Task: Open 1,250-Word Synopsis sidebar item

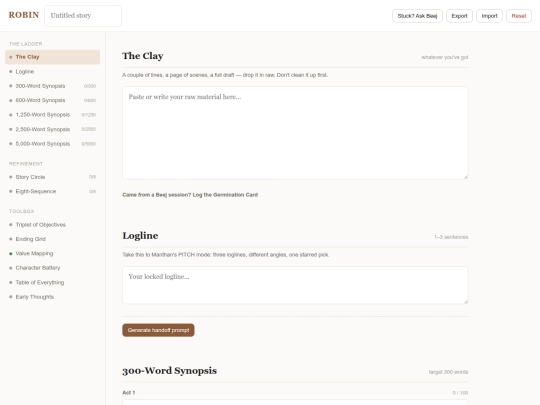Action: (52, 115)
